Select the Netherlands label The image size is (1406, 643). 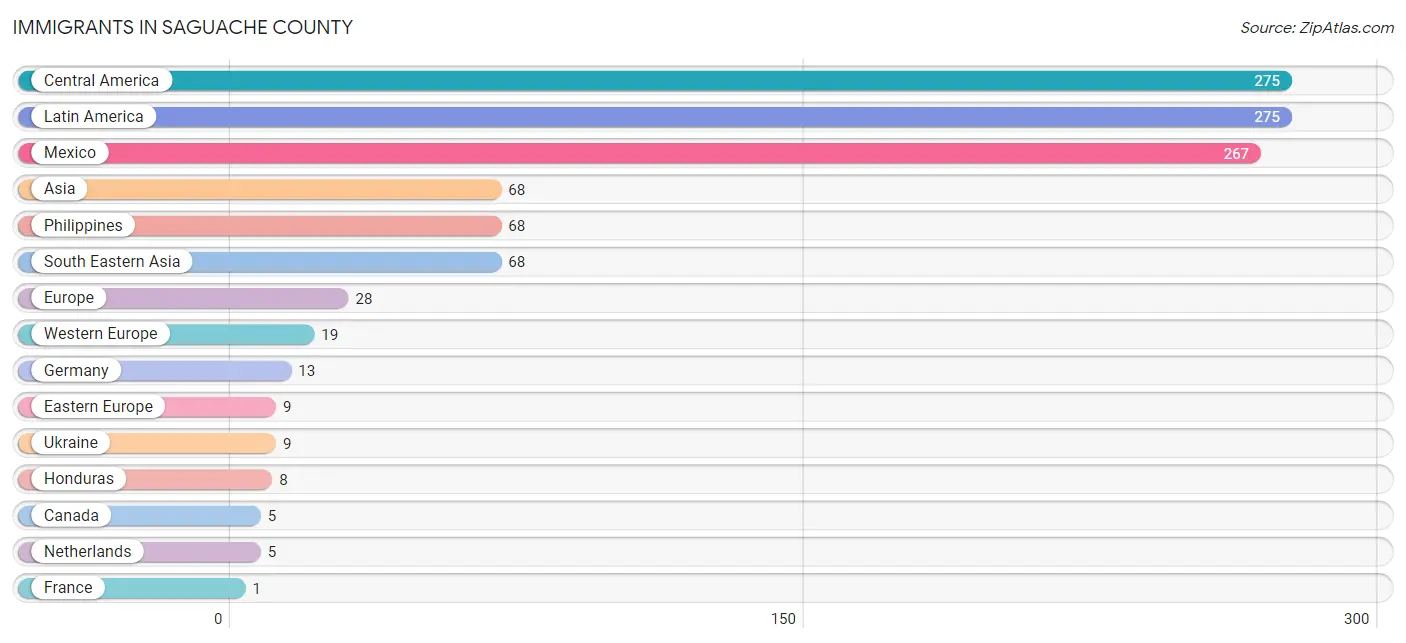coord(87,552)
